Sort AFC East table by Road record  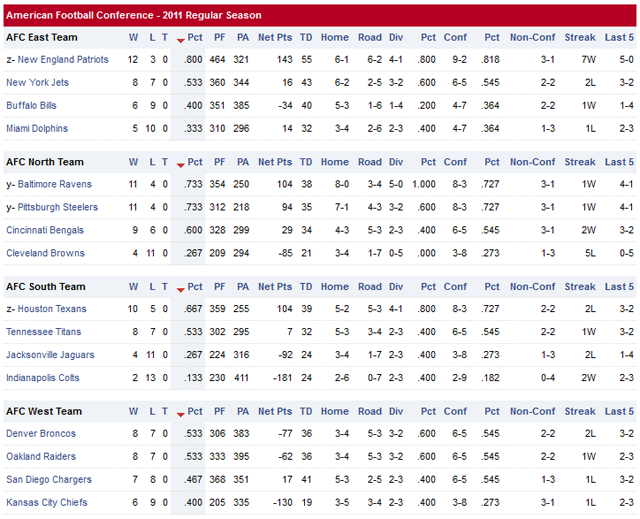click(x=370, y=38)
